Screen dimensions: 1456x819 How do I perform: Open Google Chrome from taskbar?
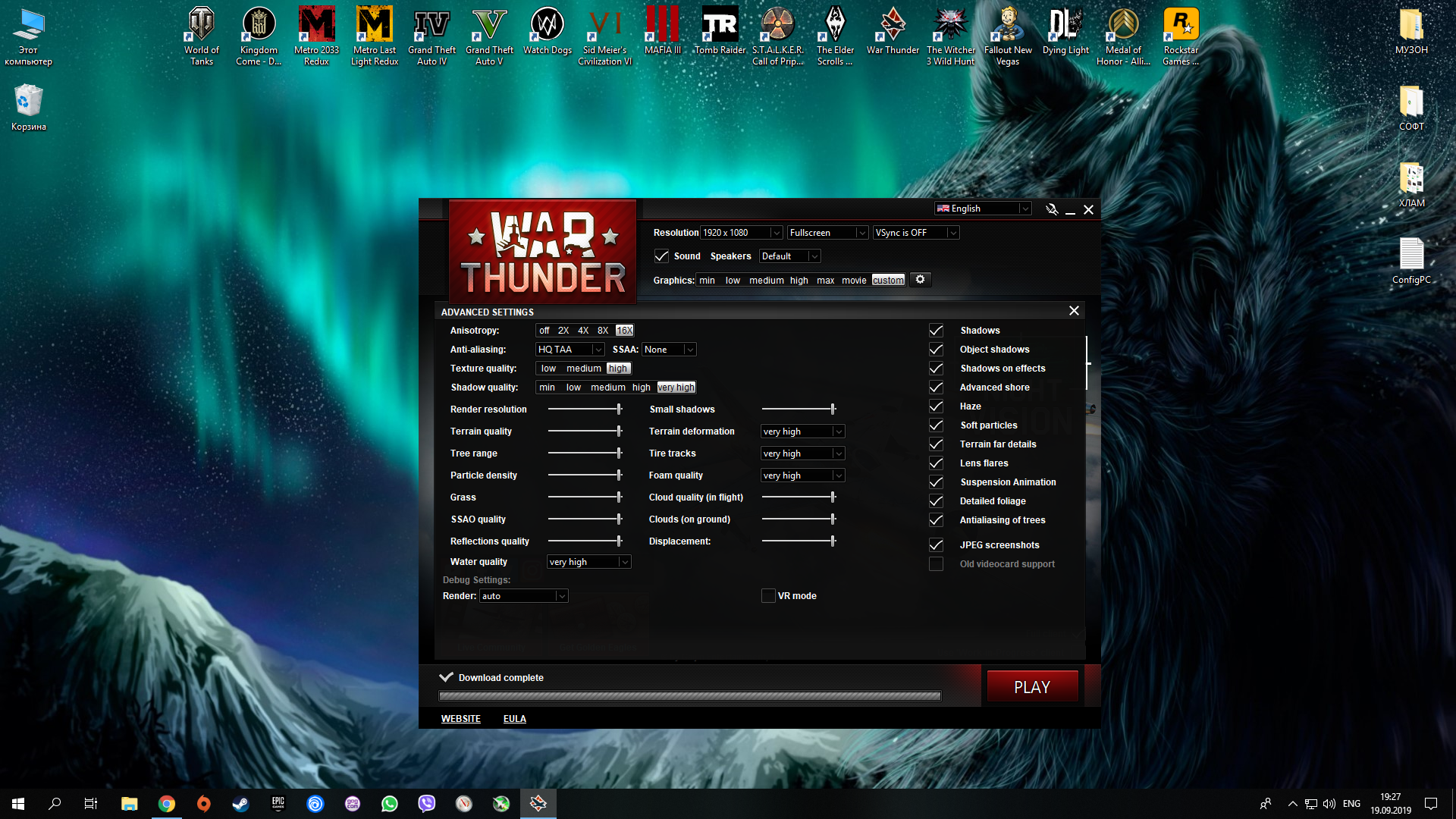[166, 804]
